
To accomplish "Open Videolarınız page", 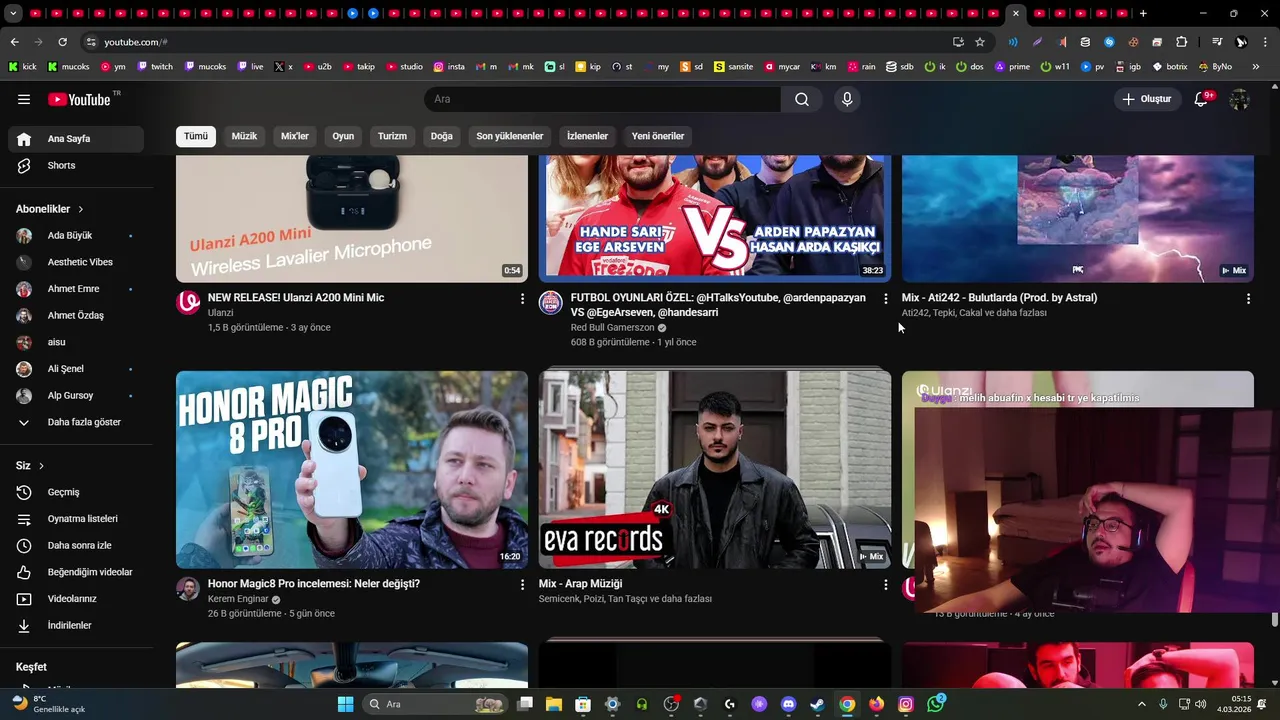I will pos(76,599).
